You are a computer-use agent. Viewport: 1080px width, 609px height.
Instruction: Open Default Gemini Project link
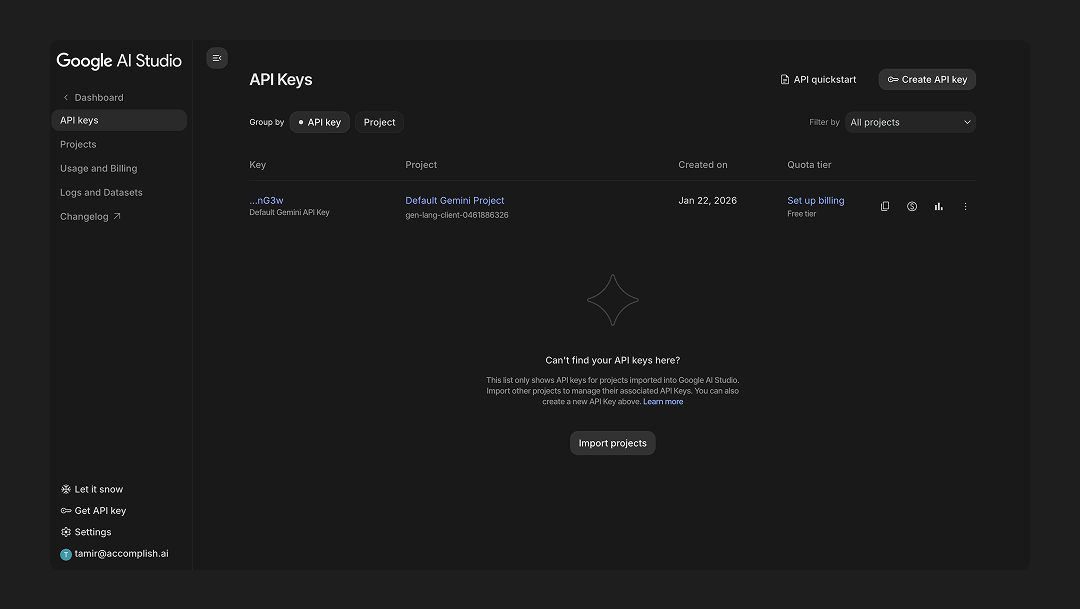coord(455,200)
